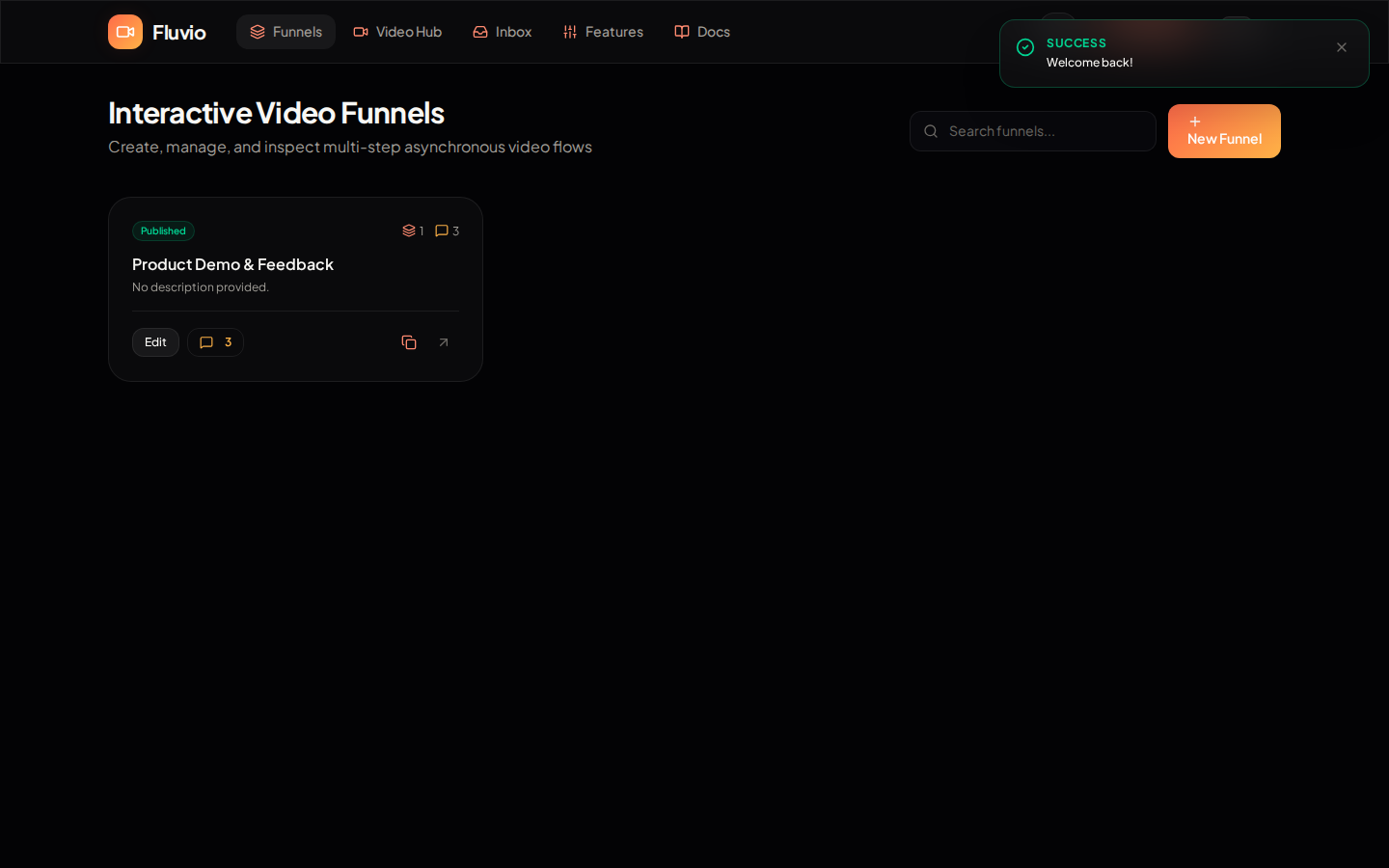Open the Product Demo & Feedback funnel title
Viewport: 1389px width, 868px height.
coord(232,264)
